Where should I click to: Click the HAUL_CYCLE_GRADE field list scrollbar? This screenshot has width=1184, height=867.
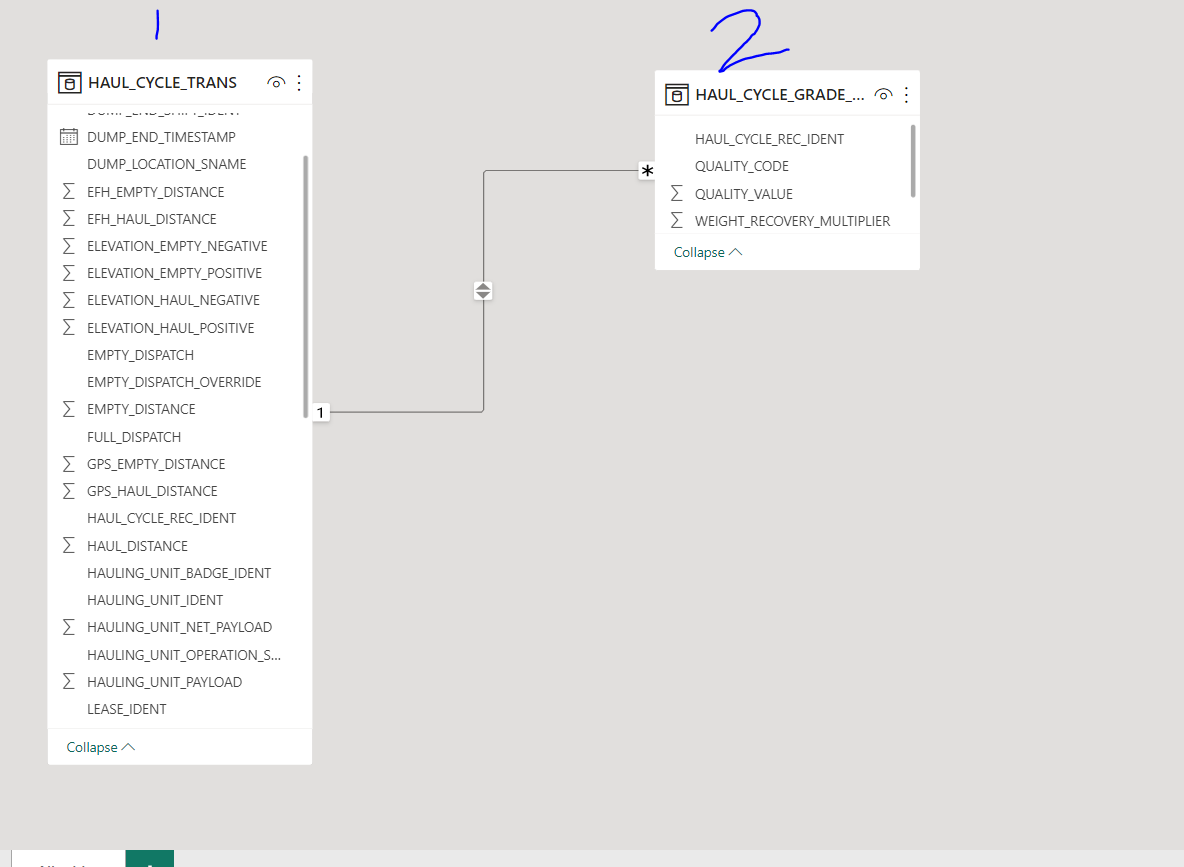913,161
